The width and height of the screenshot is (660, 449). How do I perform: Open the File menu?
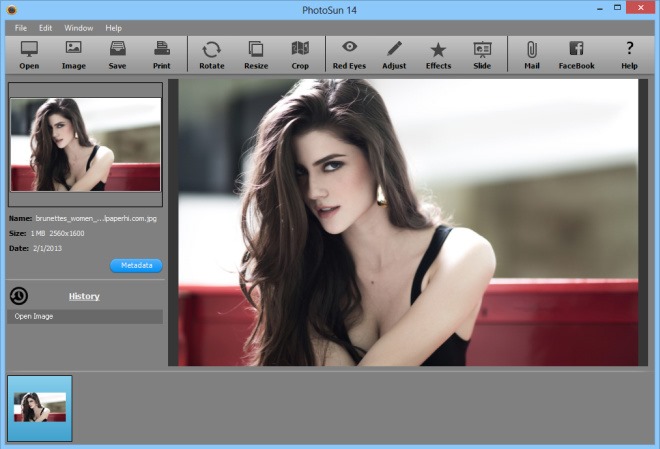21,28
